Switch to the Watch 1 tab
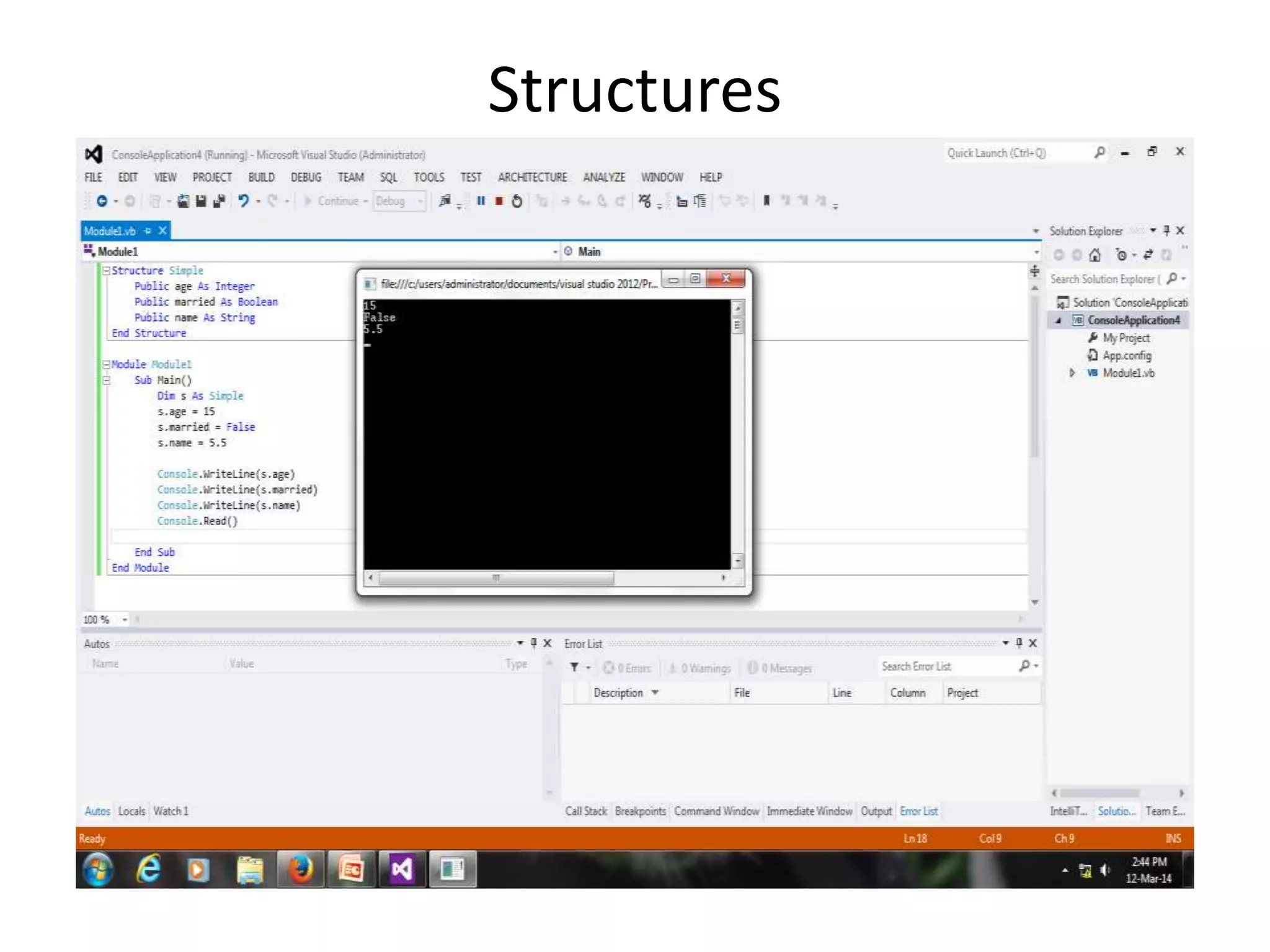This screenshot has height=952, width=1270. pyautogui.click(x=171, y=811)
